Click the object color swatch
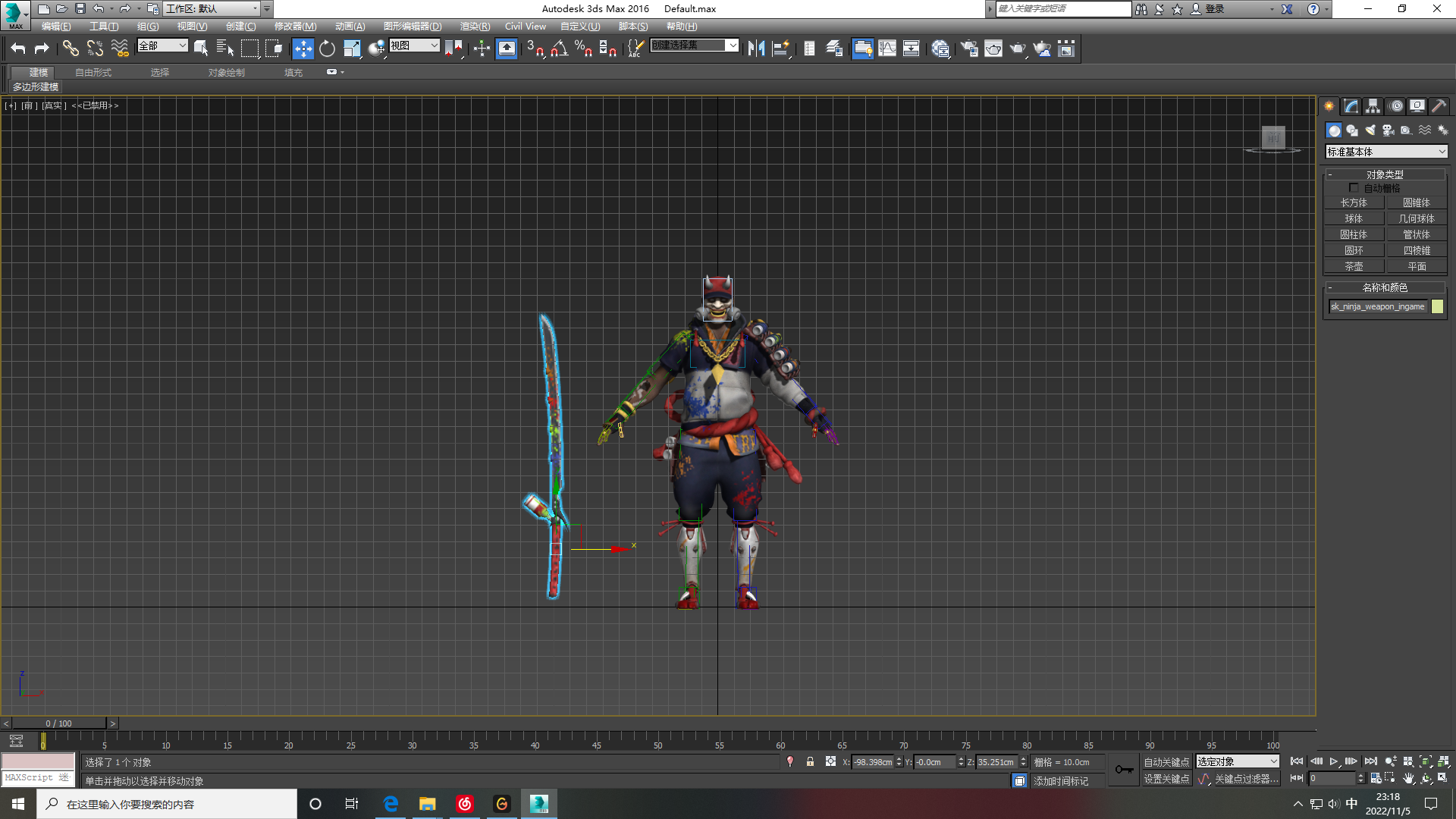The image size is (1456, 819). [x=1437, y=306]
